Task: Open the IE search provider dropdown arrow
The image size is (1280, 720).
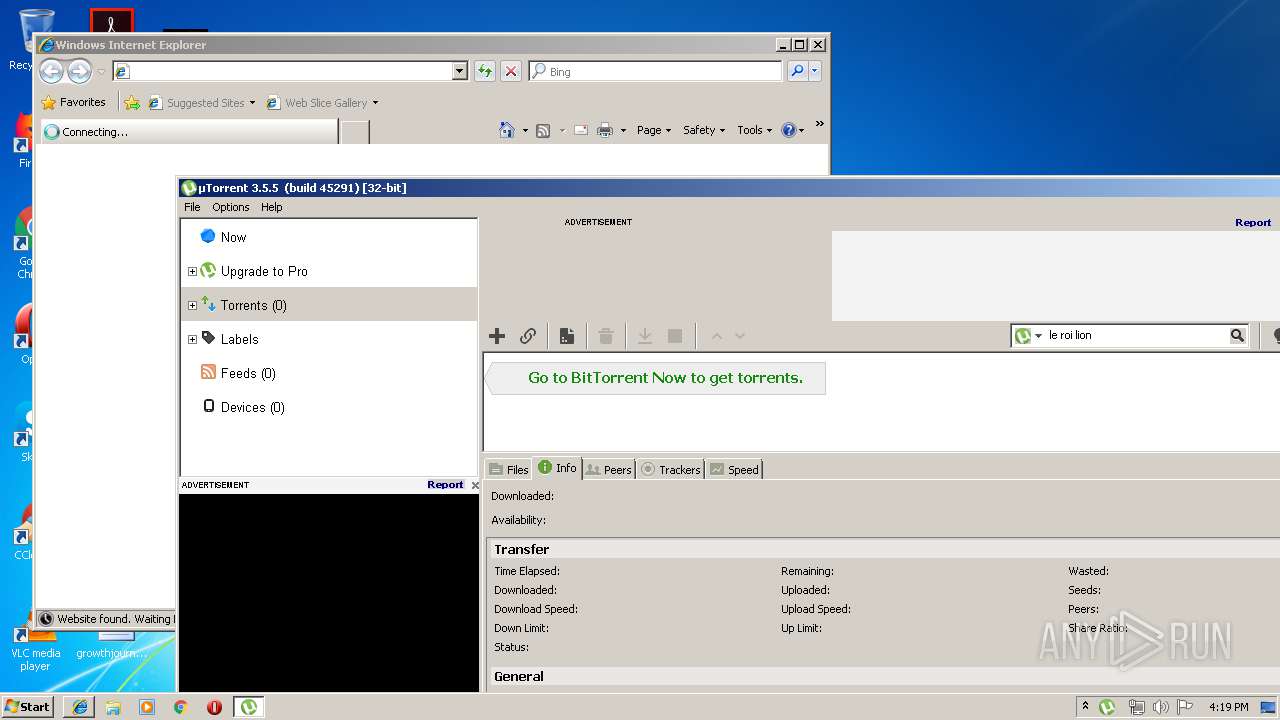Action: coord(815,71)
